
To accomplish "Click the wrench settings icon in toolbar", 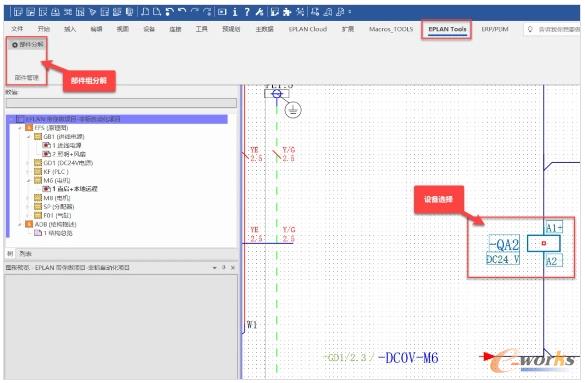I will (259, 12).
